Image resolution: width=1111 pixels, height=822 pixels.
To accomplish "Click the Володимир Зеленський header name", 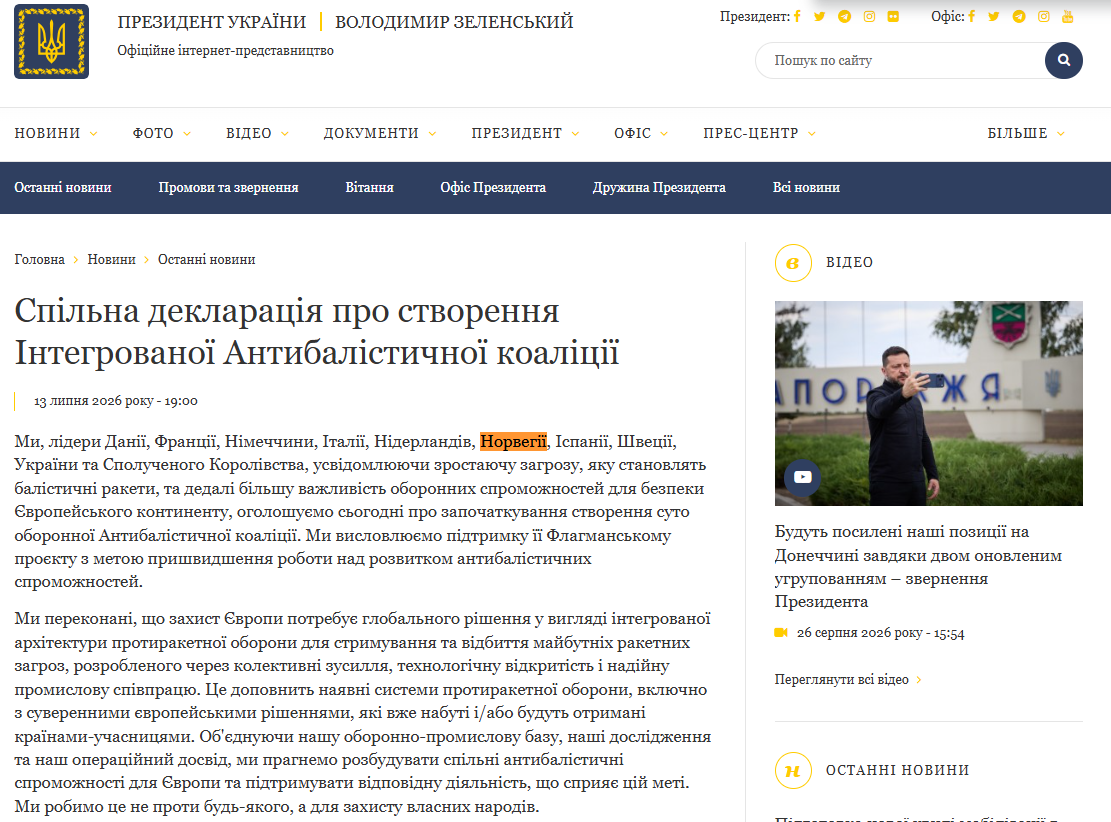I will coord(454,22).
